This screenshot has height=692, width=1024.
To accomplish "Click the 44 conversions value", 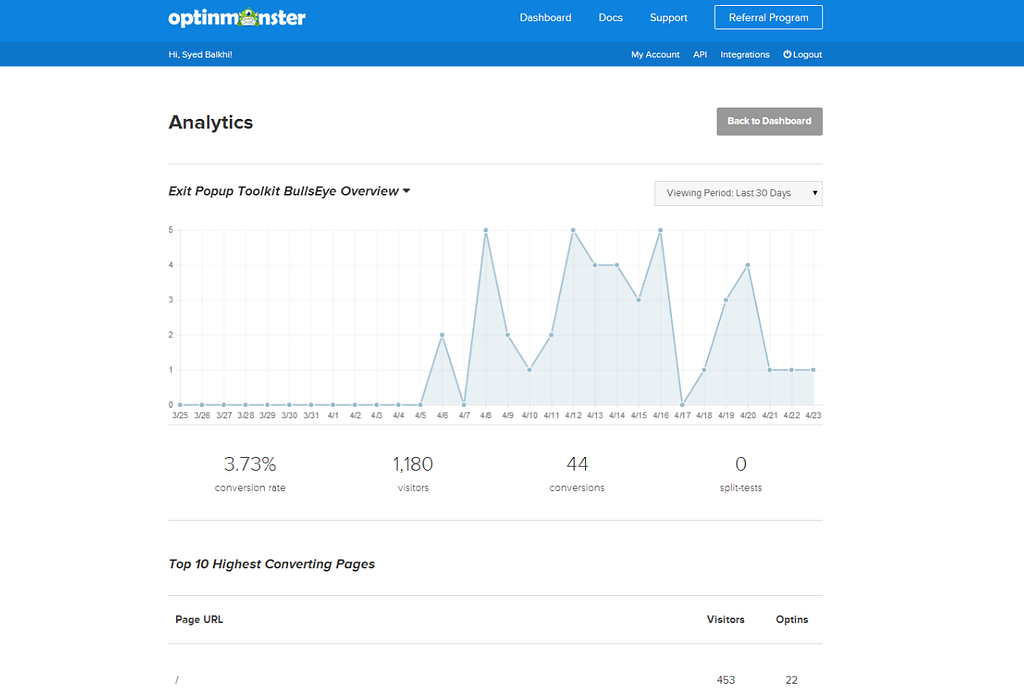I will coord(577,464).
